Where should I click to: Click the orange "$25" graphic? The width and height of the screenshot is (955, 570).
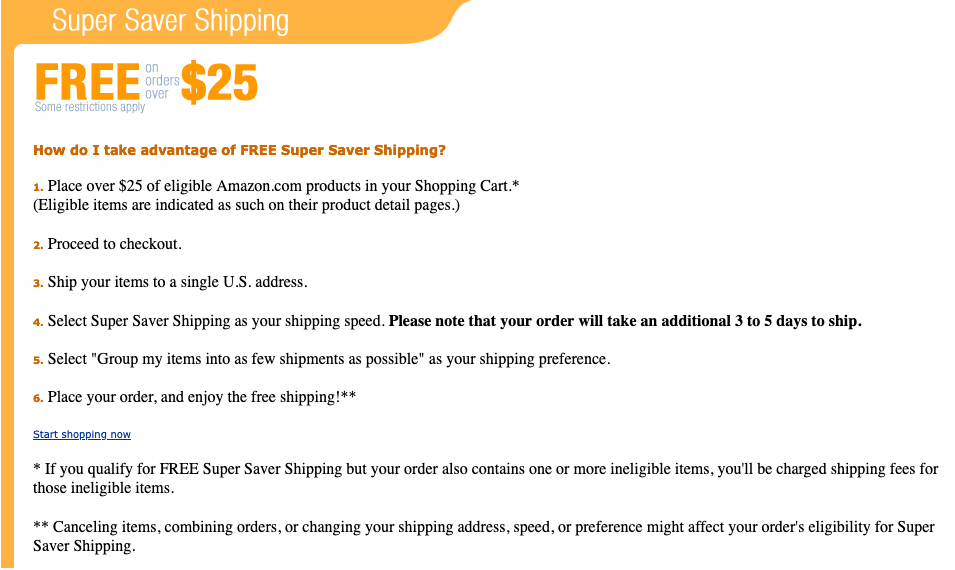[219, 82]
